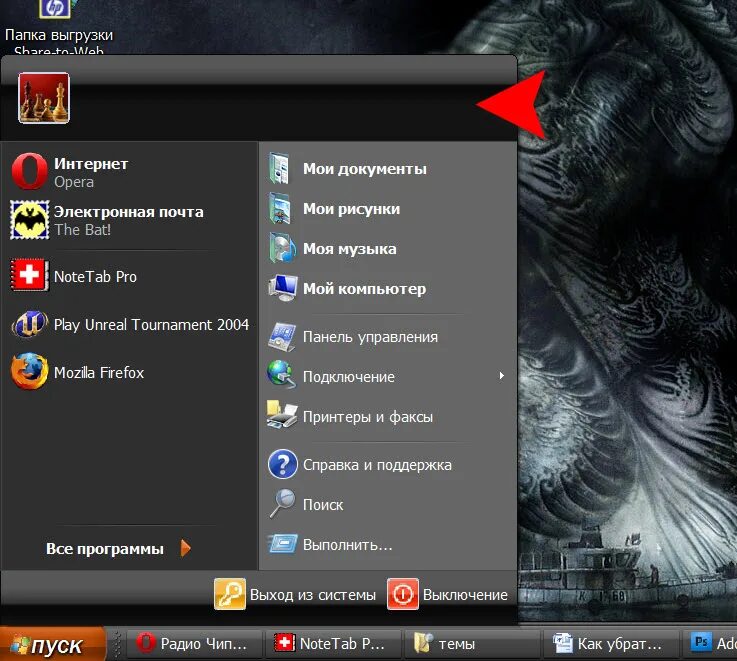Screen dimensions: 737x661
Task: Click the Выполнить run icon
Action: [x=282, y=544]
